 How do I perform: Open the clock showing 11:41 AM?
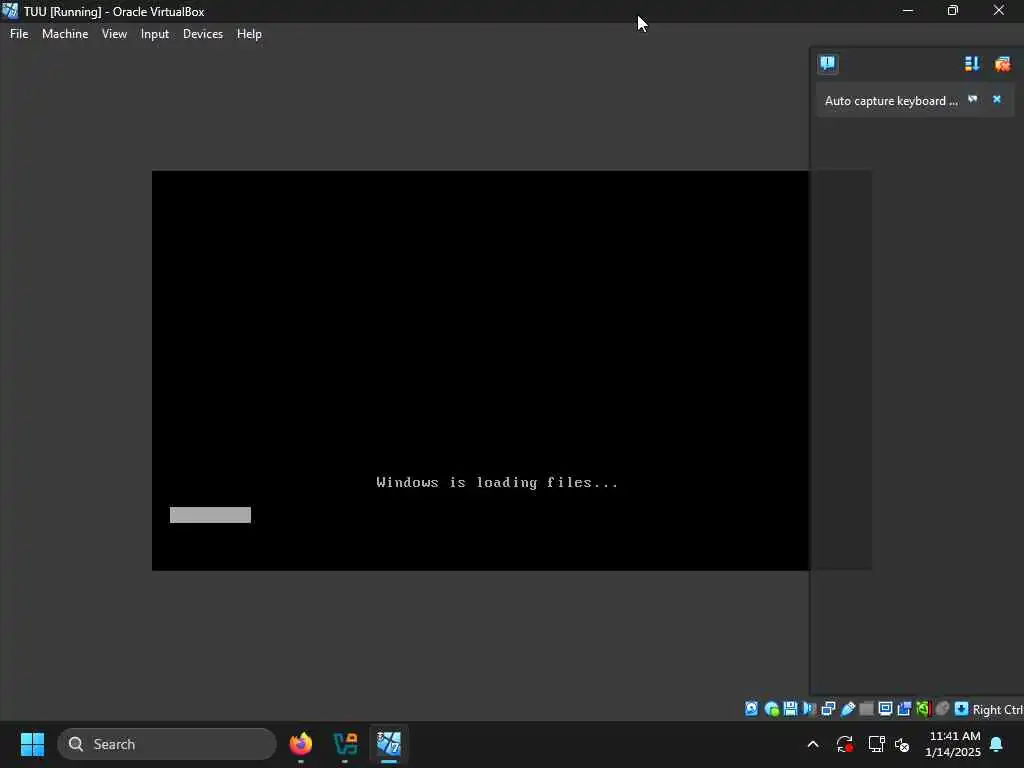click(x=953, y=744)
